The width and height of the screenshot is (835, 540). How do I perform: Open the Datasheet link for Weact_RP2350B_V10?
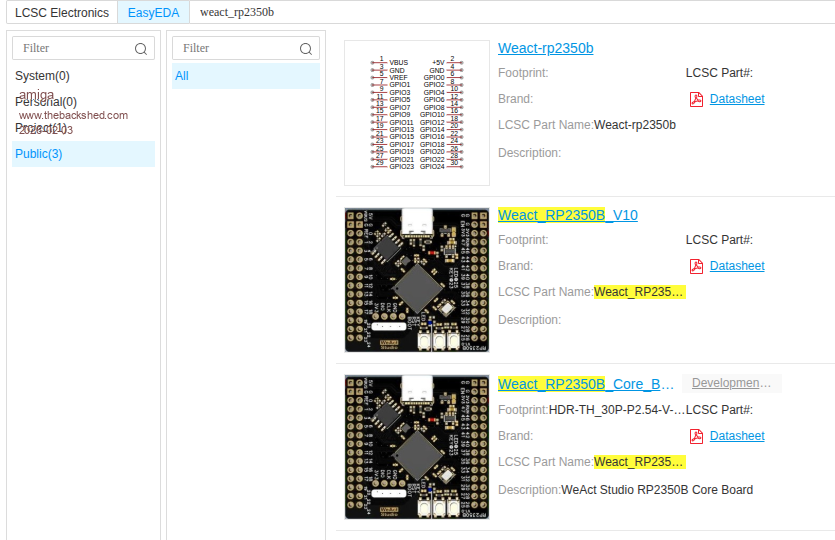(x=737, y=266)
